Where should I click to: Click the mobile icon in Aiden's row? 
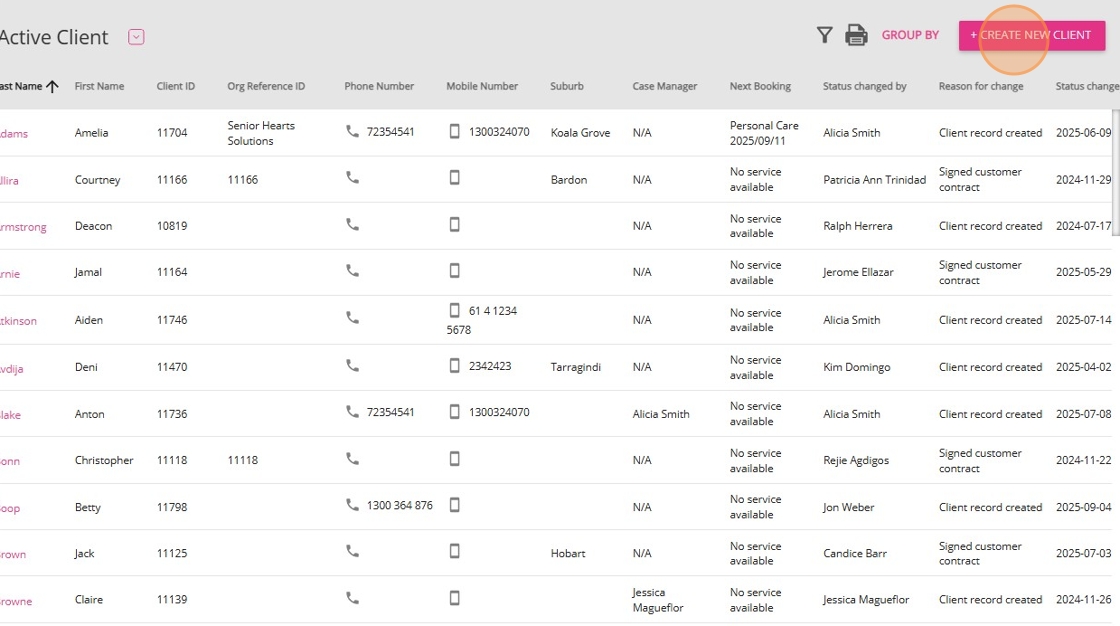[x=454, y=311]
